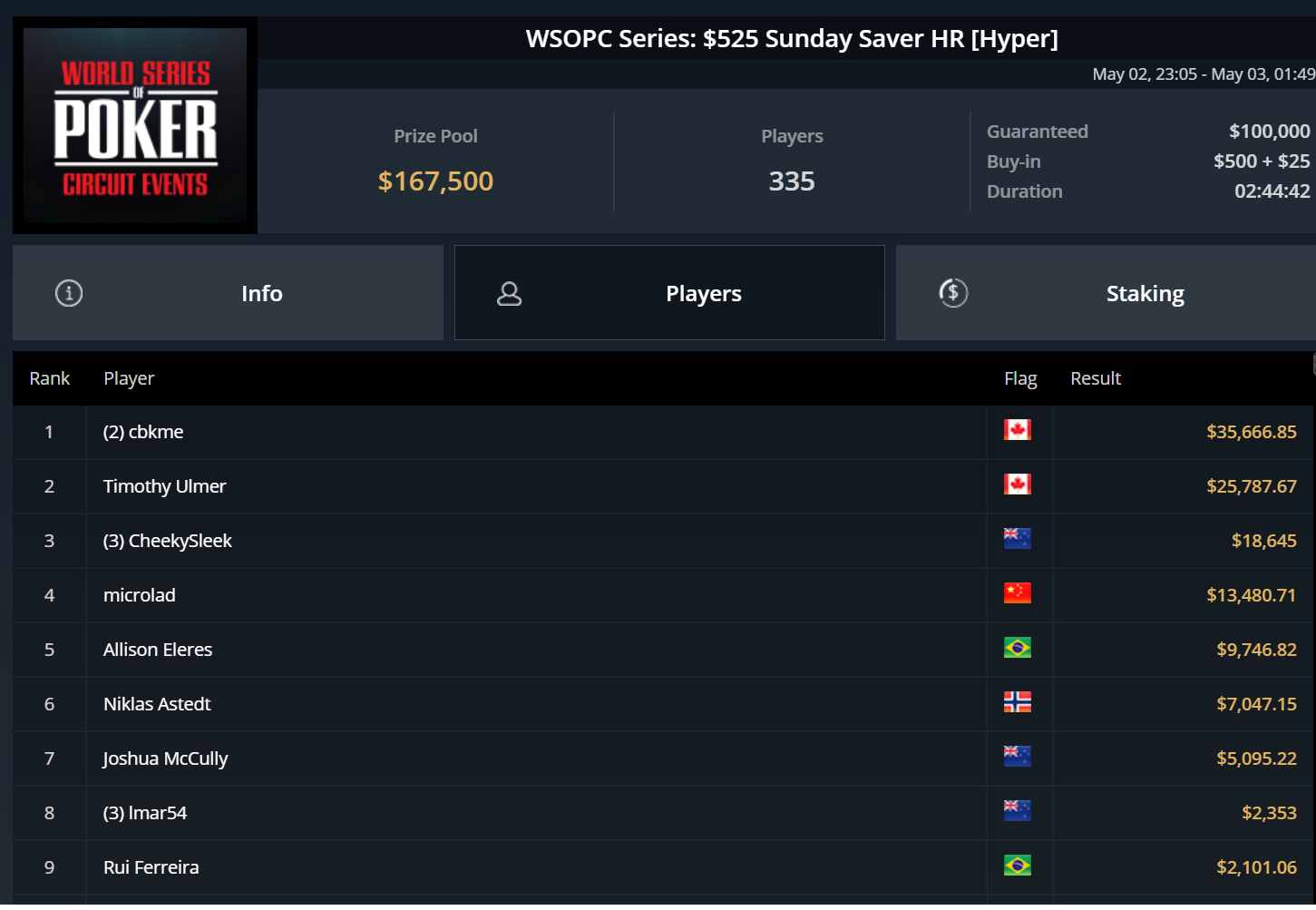
Task: Click the dollar staking icon
Action: click(x=953, y=293)
